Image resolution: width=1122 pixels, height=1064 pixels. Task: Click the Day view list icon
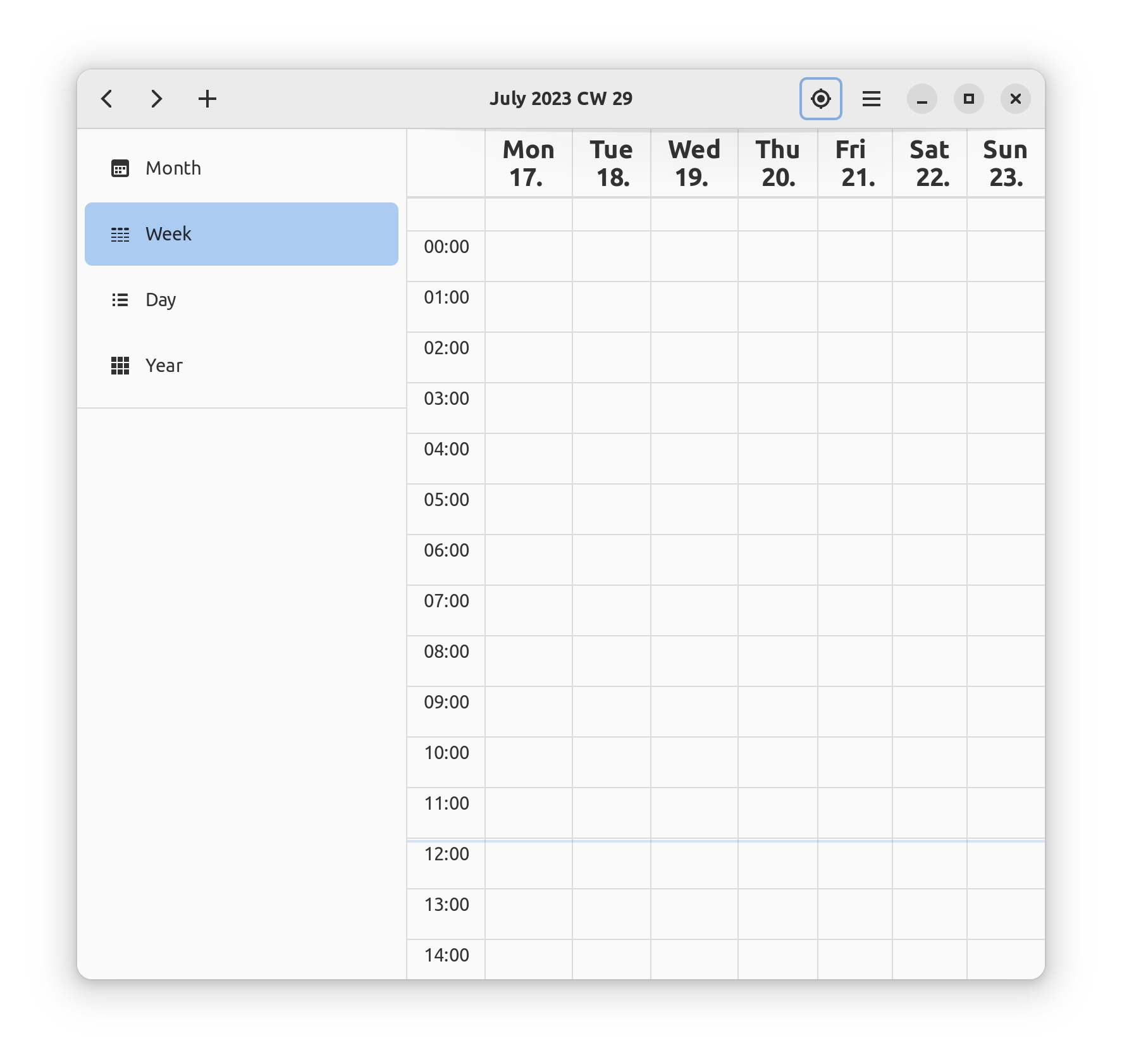coord(120,300)
